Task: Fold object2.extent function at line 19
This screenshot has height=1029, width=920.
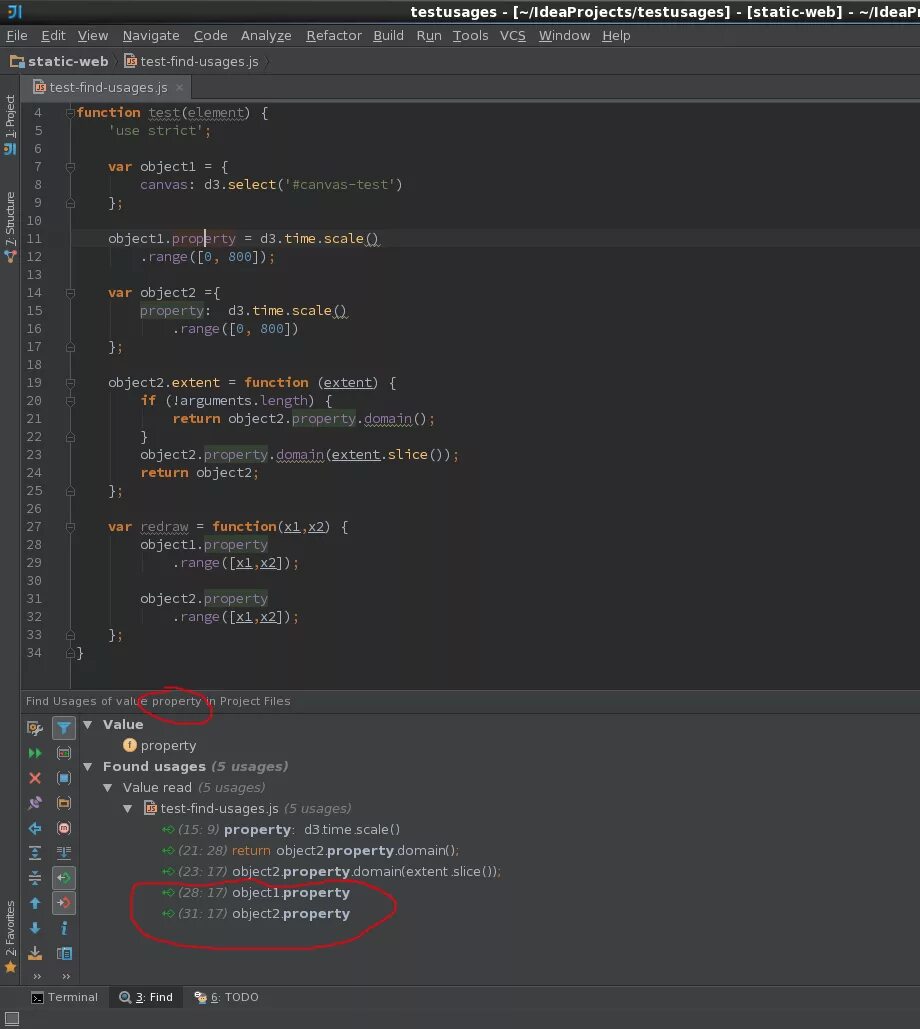Action: click(x=70, y=383)
